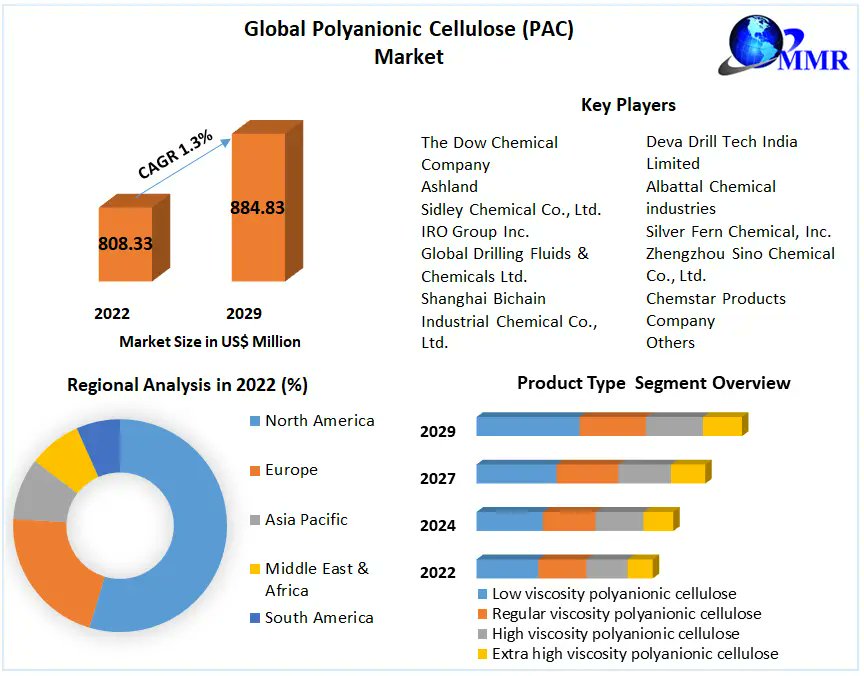Expand the Product Type Segment Overview section
The image size is (864, 676).
653,382
